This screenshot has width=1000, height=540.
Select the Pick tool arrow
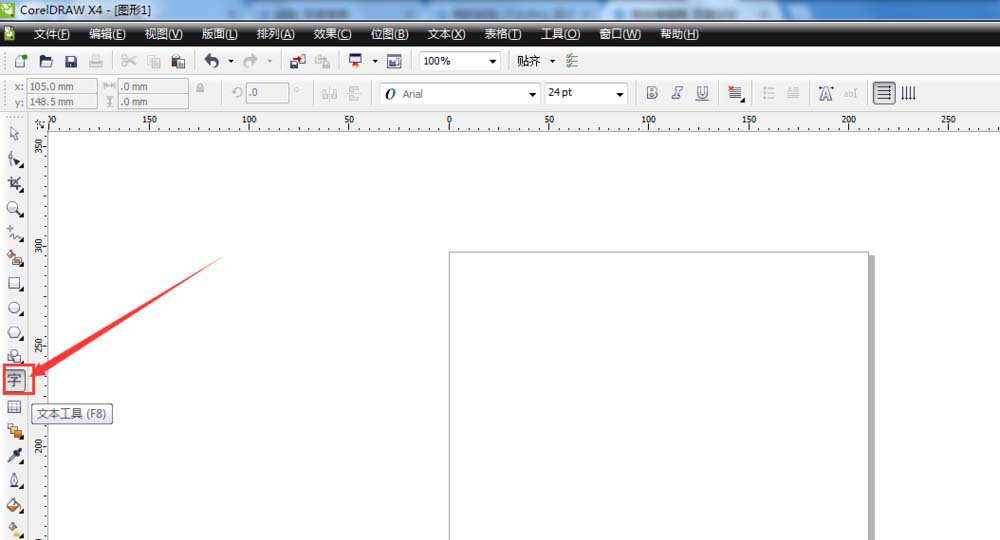tap(15, 133)
